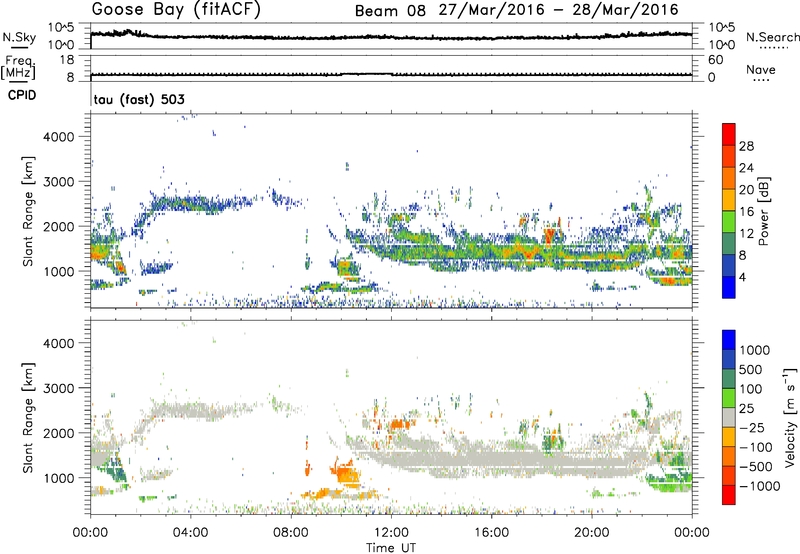Image resolution: width=800 pixels, height=554 pixels.
Task: Click the "16:00" time axis label
Action: pos(491,533)
